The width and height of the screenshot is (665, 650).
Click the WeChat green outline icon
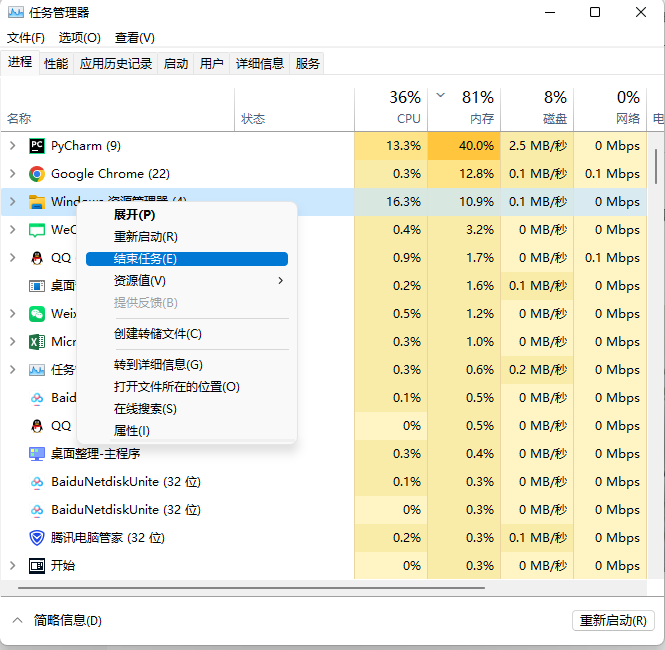coord(37,230)
